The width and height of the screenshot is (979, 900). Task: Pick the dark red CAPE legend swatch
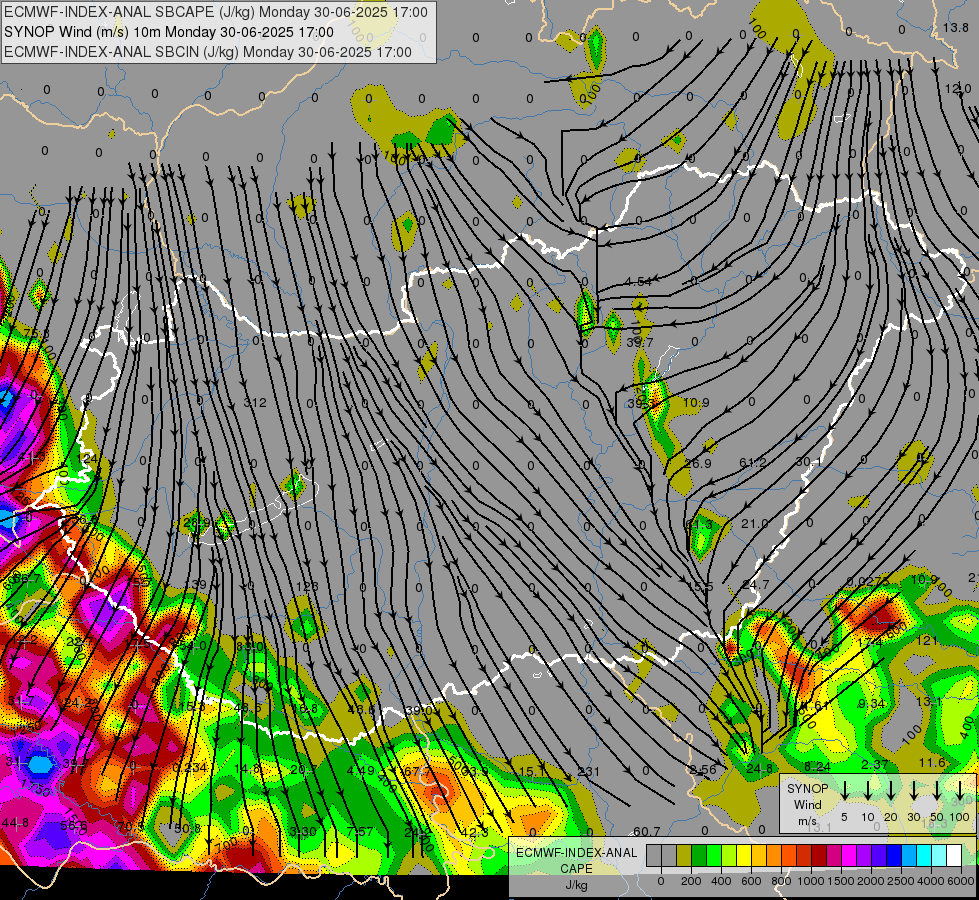click(819, 856)
